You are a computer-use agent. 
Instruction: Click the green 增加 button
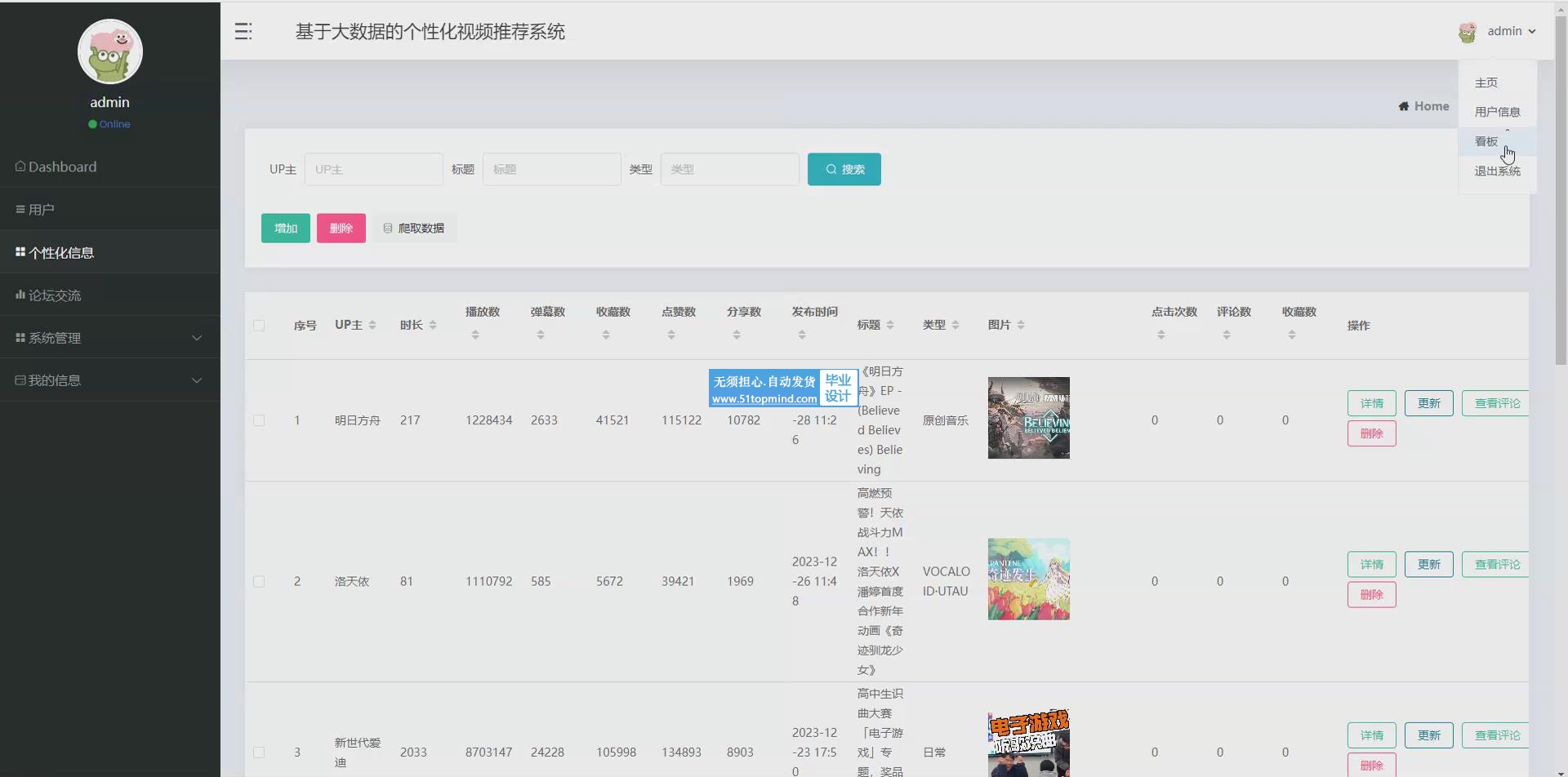tap(286, 228)
